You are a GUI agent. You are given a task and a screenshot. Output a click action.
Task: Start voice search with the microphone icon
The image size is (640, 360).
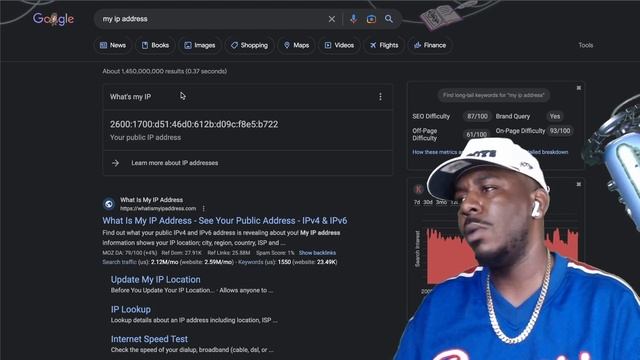[353, 19]
